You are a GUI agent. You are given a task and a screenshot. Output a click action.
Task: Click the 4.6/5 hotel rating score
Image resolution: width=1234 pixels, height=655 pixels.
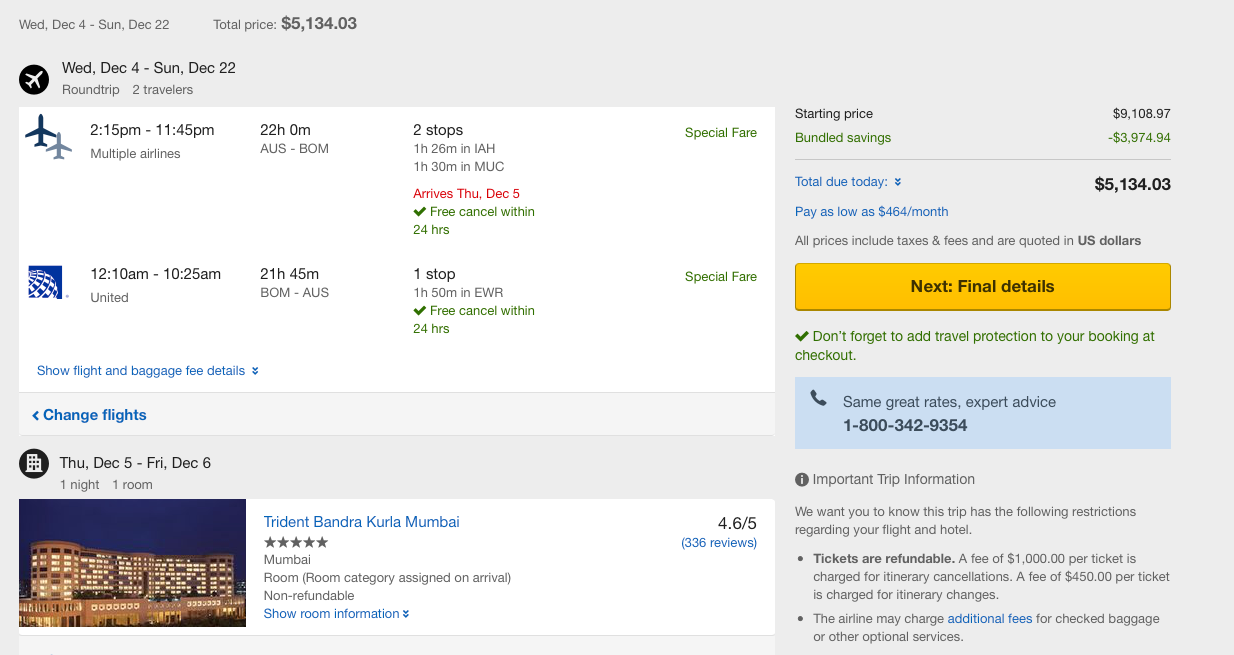(737, 523)
